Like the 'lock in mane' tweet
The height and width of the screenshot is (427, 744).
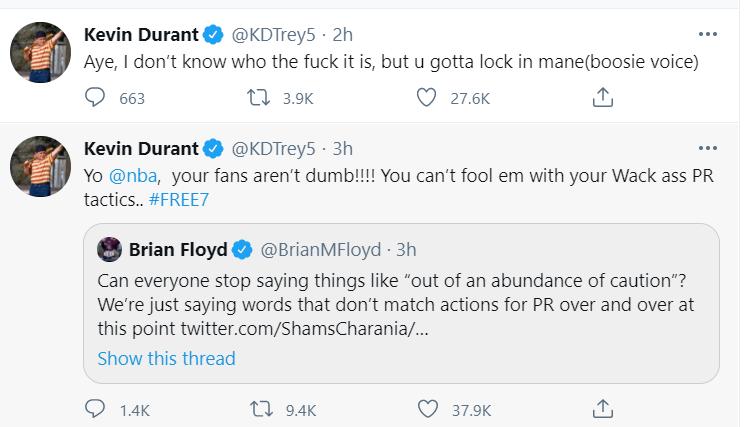[x=427, y=97]
